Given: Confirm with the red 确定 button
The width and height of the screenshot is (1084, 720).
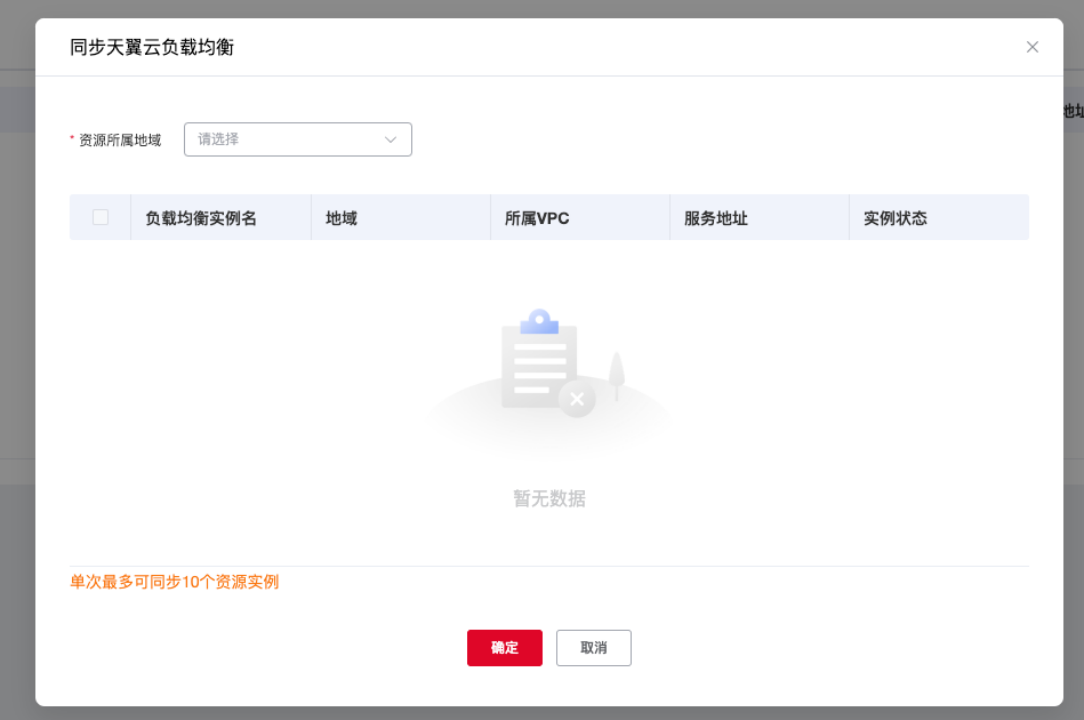Looking at the screenshot, I should [x=505, y=648].
